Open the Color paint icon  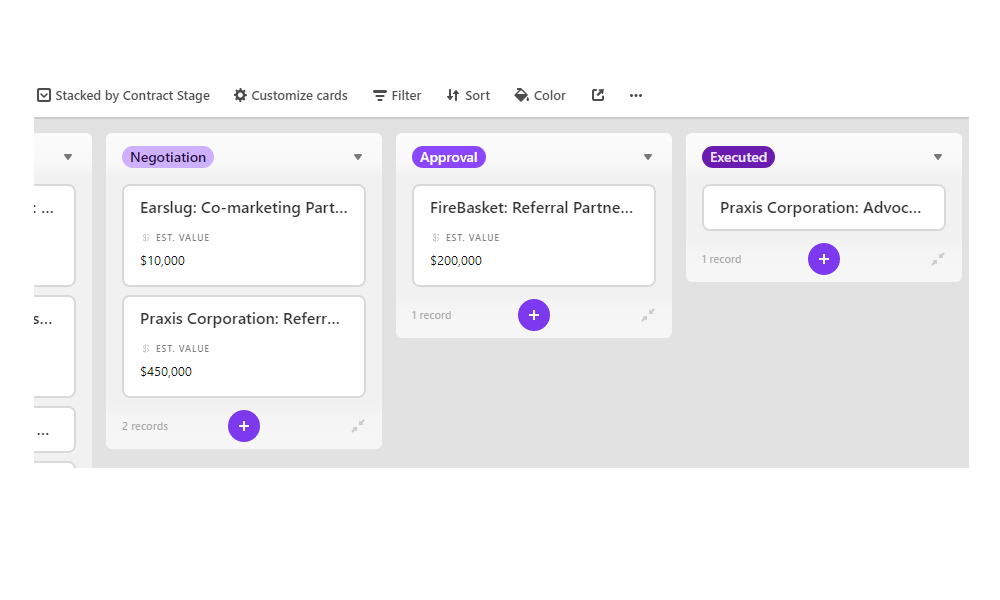tap(520, 95)
